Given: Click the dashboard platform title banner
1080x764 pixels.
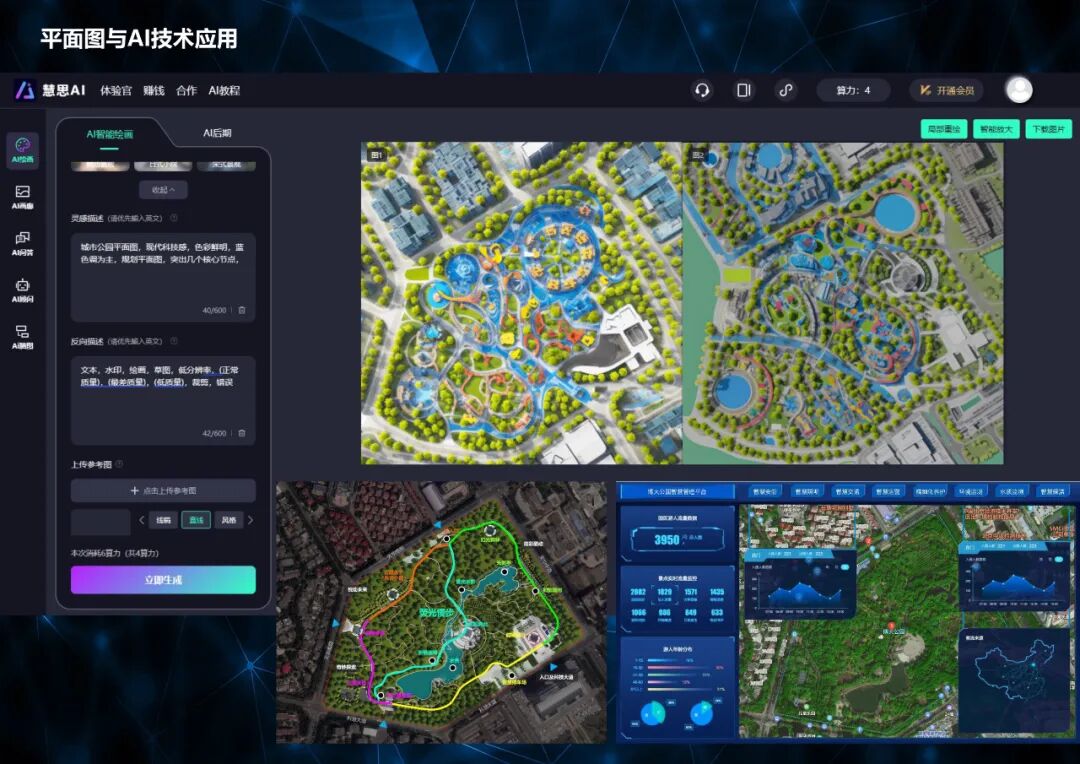Looking at the screenshot, I should click(x=676, y=491).
